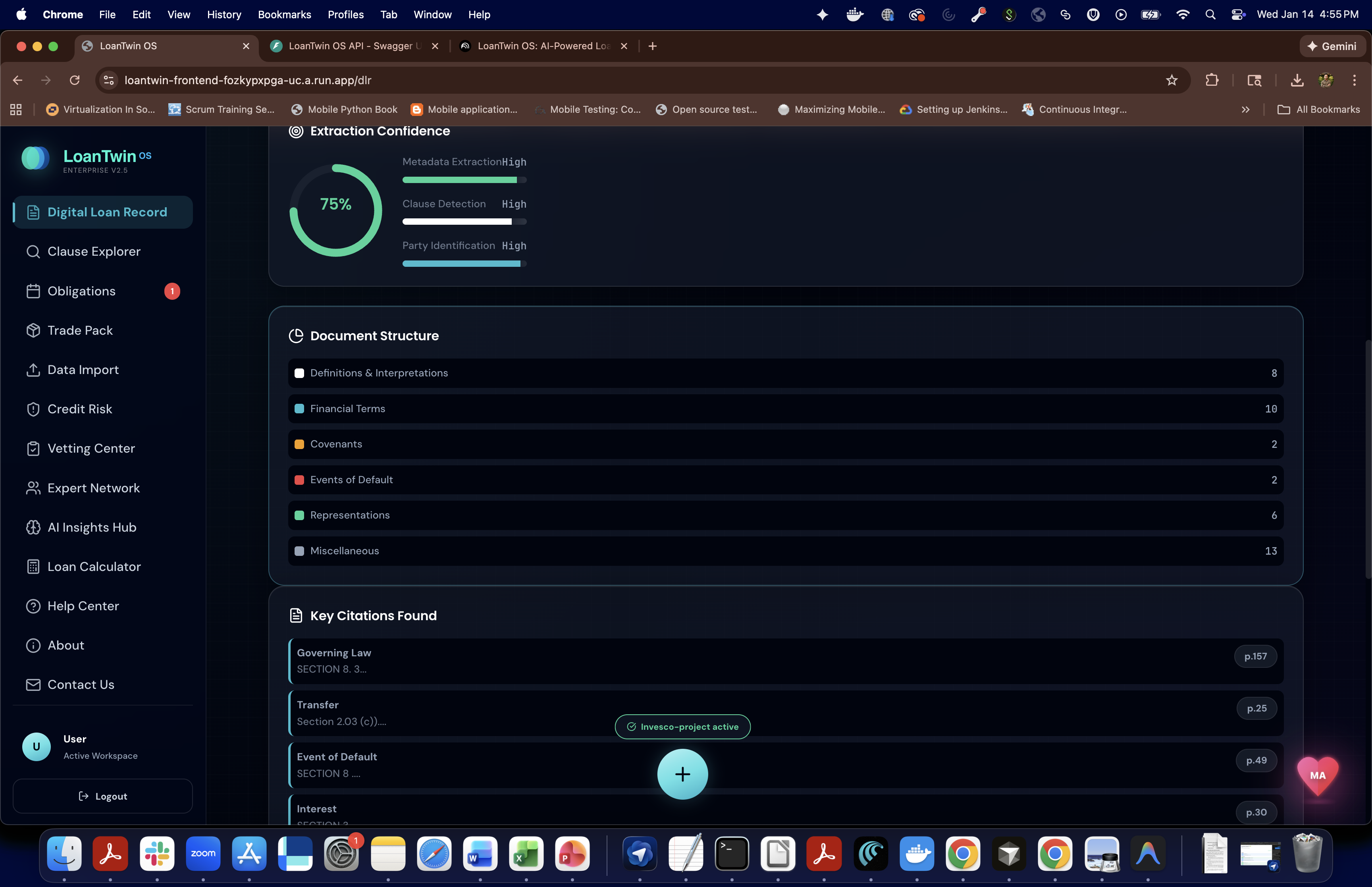The height and width of the screenshot is (887, 1372).
Task: Bookmark this page with star icon
Action: click(1171, 81)
